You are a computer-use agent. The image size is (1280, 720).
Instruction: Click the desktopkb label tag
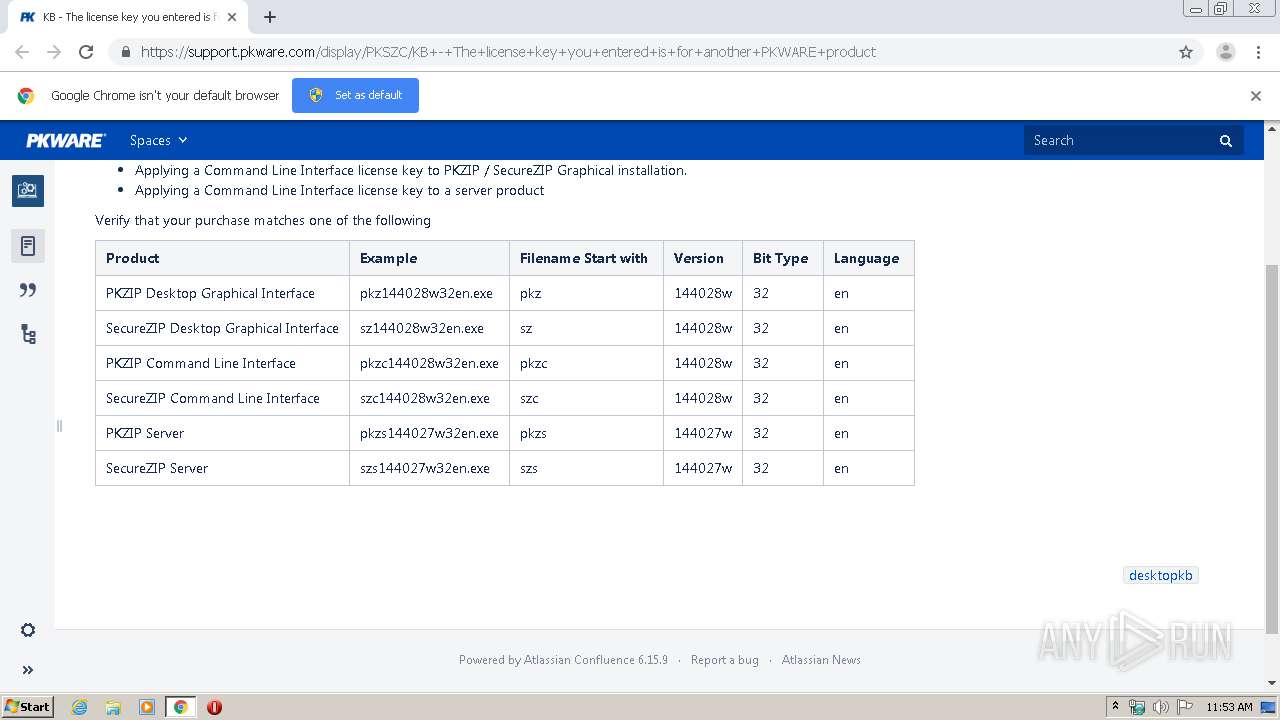click(x=1160, y=575)
